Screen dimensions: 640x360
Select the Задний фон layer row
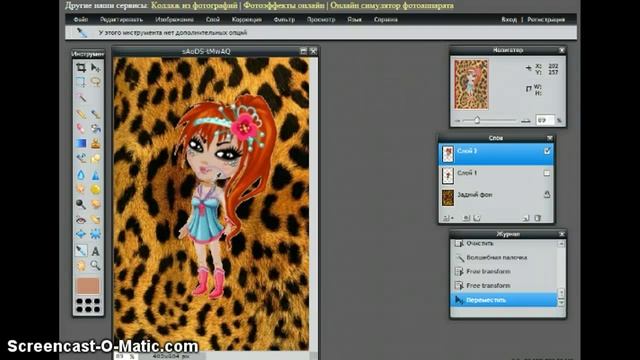click(496, 197)
